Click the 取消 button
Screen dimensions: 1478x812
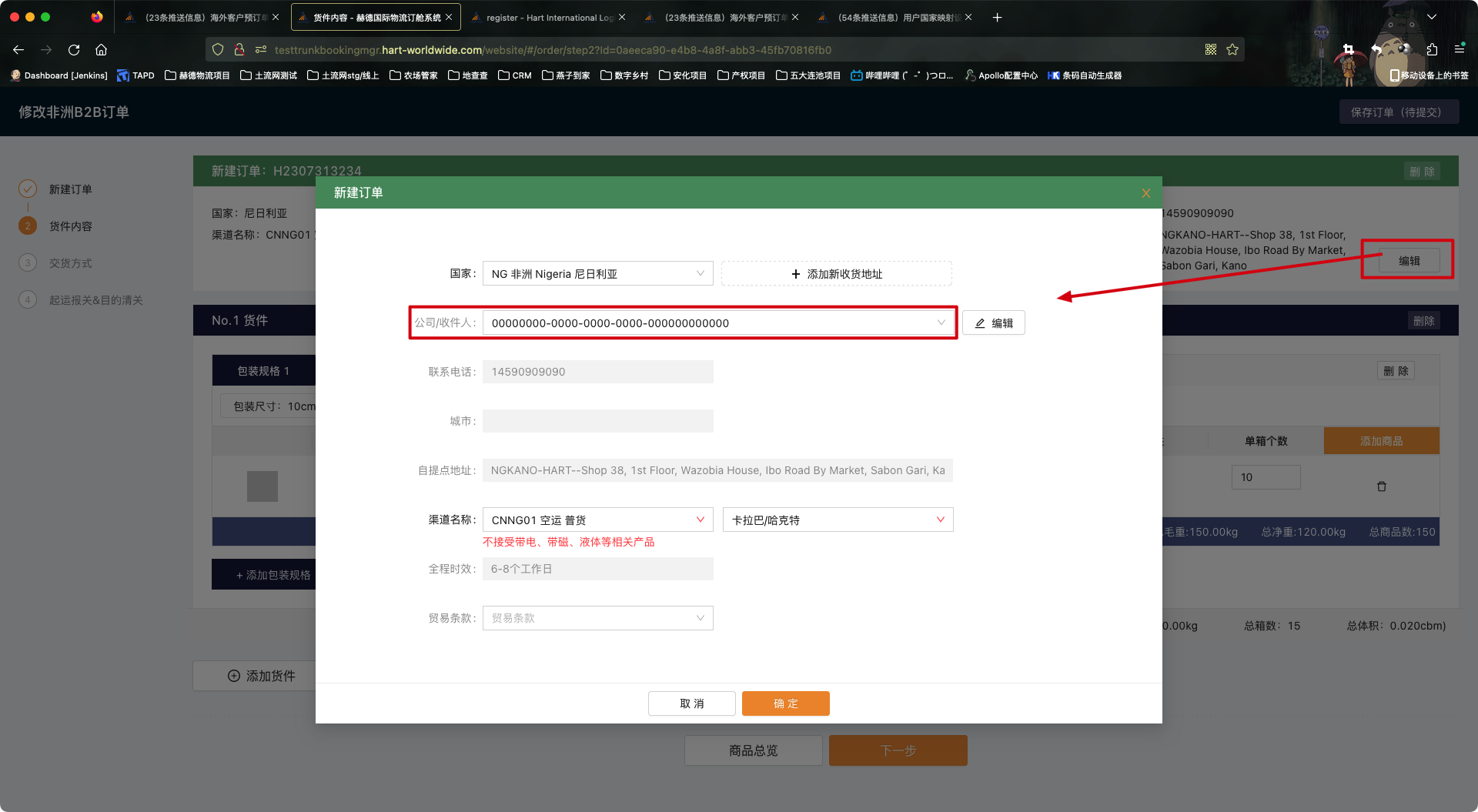point(691,703)
